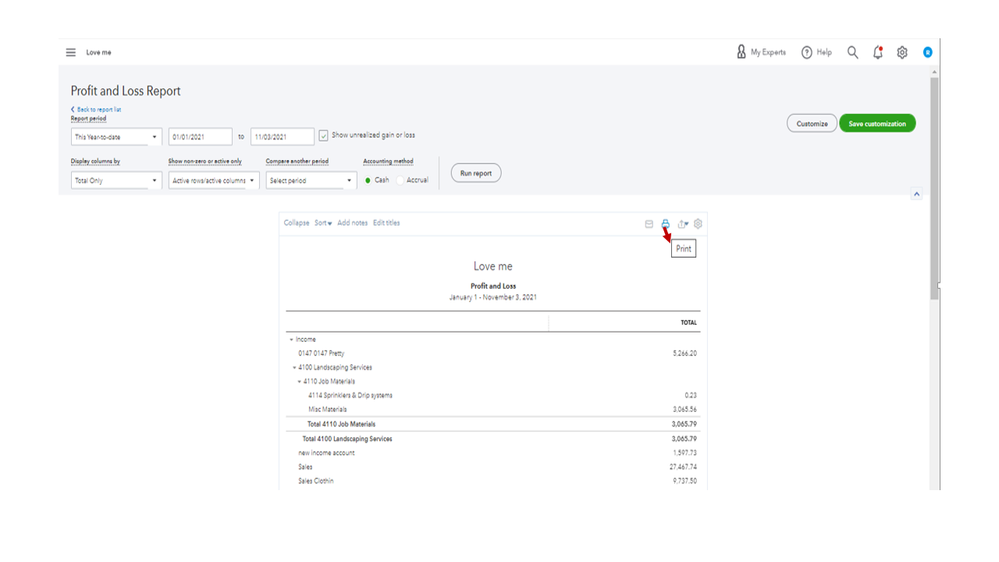
Task: Open Active rows/active columns dropdown
Action: point(213,180)
